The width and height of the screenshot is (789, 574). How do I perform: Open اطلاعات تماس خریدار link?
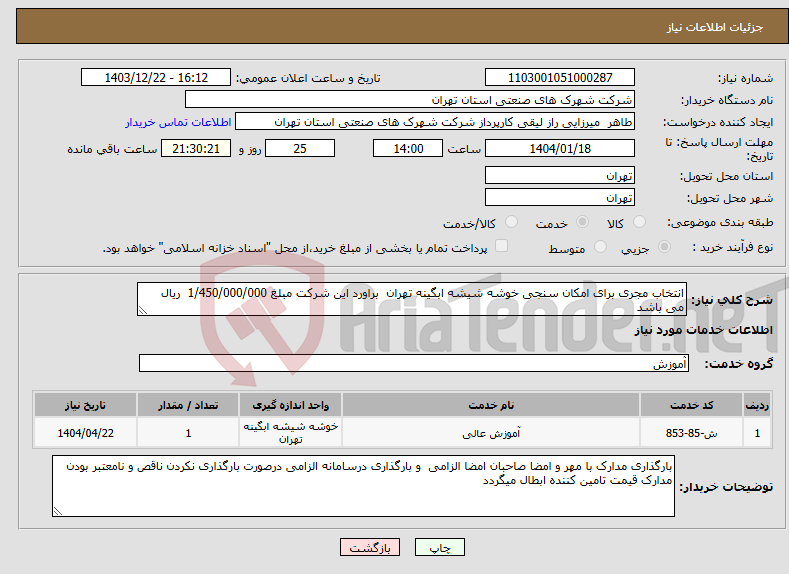[x=178, y=122]
